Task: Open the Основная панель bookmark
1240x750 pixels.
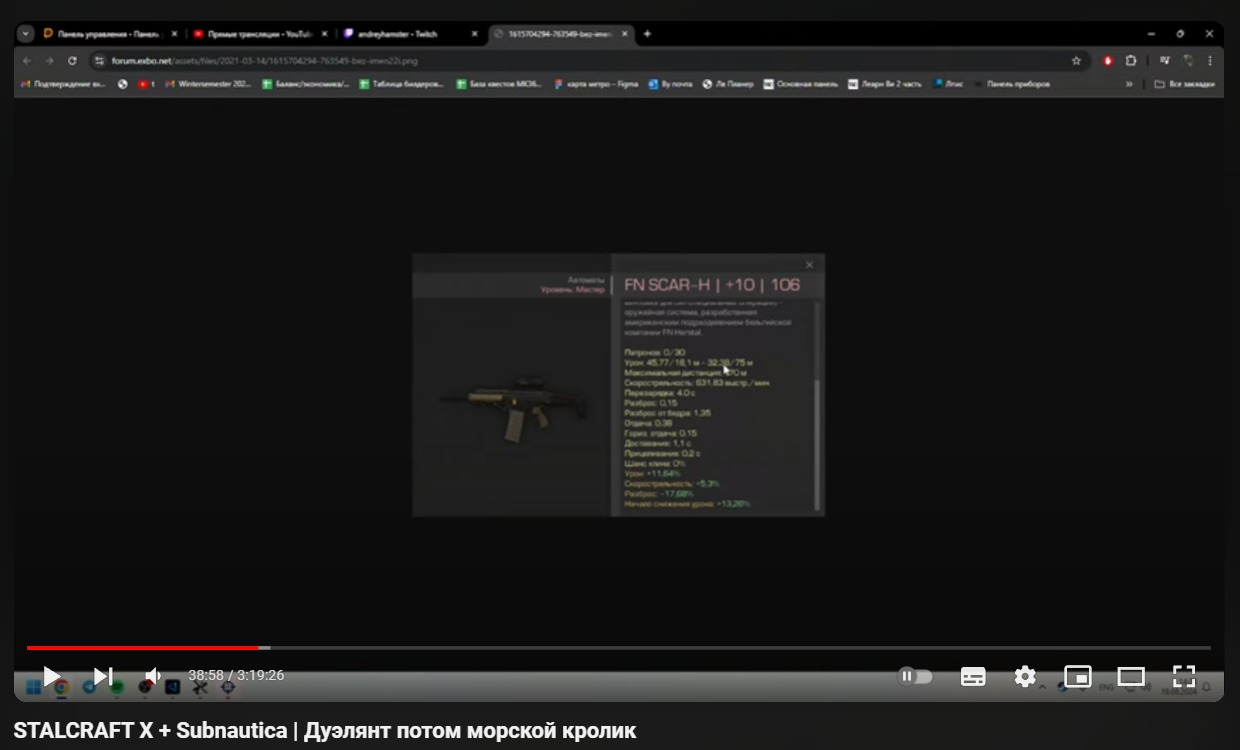Action: (x=800, y=84)
